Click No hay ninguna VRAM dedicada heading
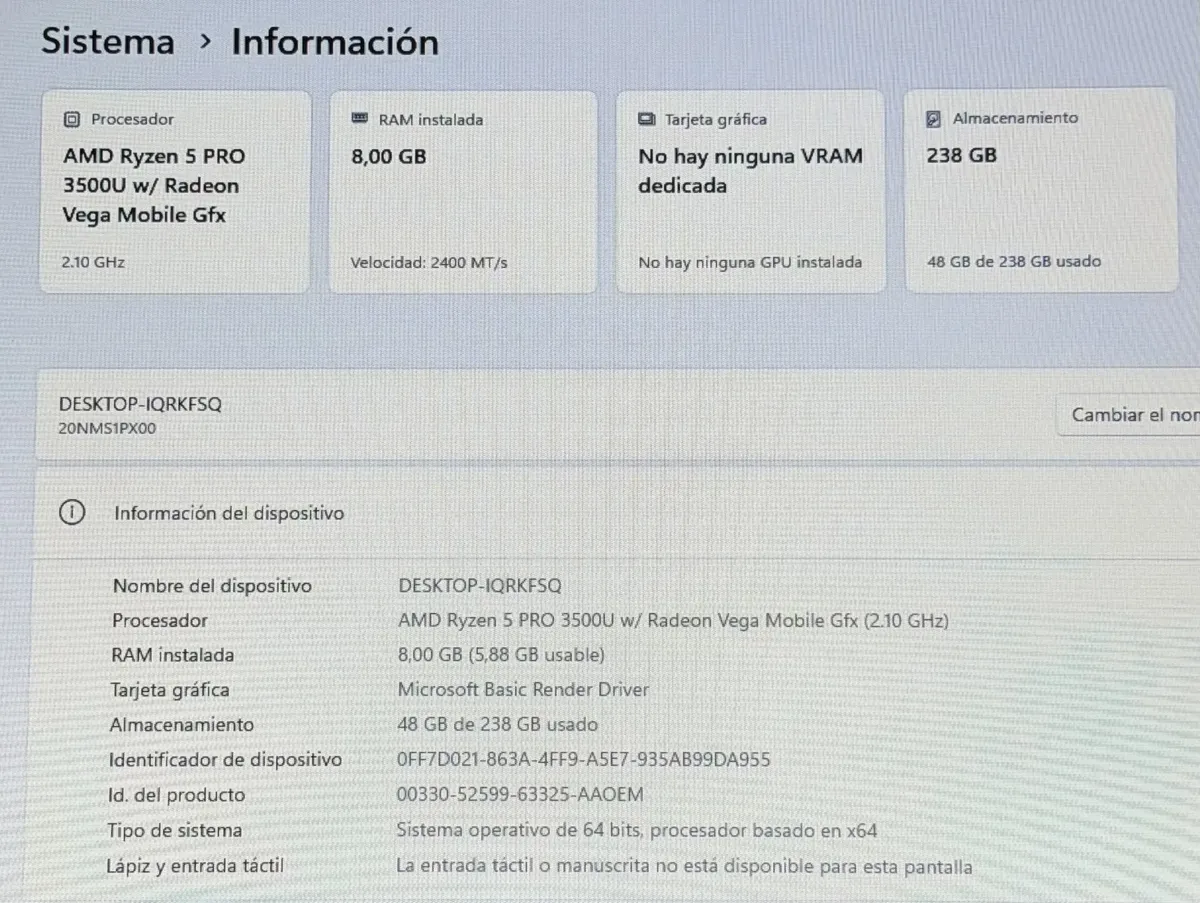Image resolution: width=1200 pixels, height=903 pixels. (750, 171)
